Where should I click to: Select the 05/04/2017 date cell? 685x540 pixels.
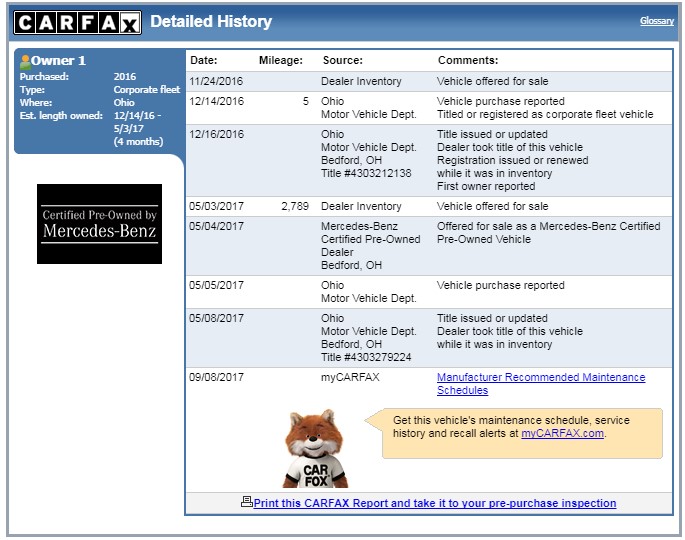[x=216, y=226]
